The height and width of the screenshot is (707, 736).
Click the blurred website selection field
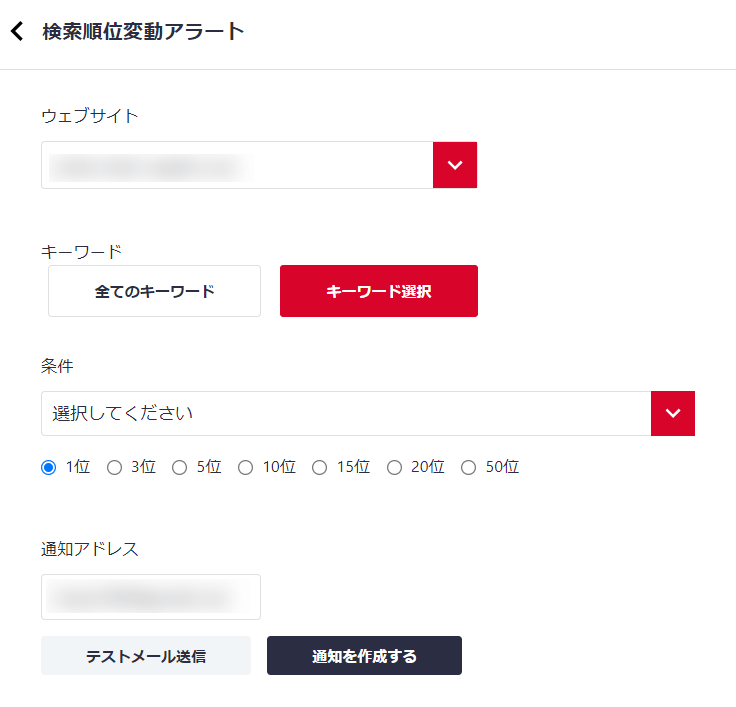[237, 165]
